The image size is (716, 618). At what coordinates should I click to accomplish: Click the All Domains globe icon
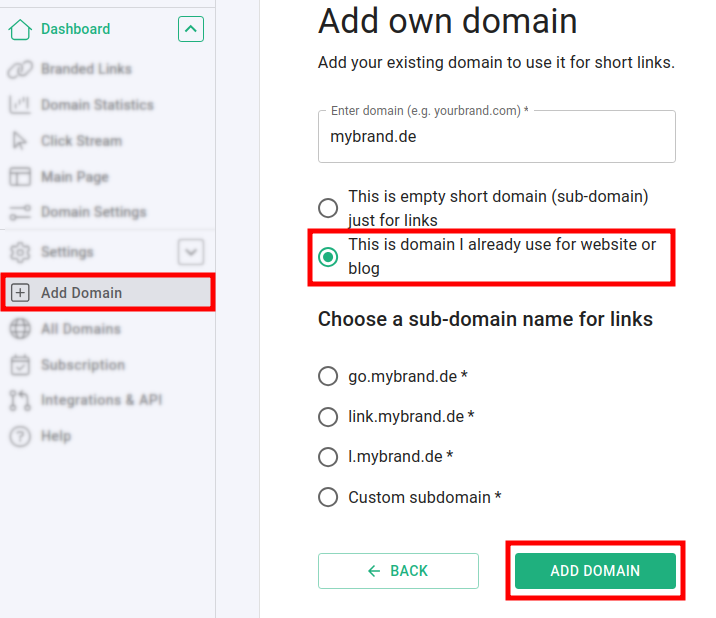point(20,329)
